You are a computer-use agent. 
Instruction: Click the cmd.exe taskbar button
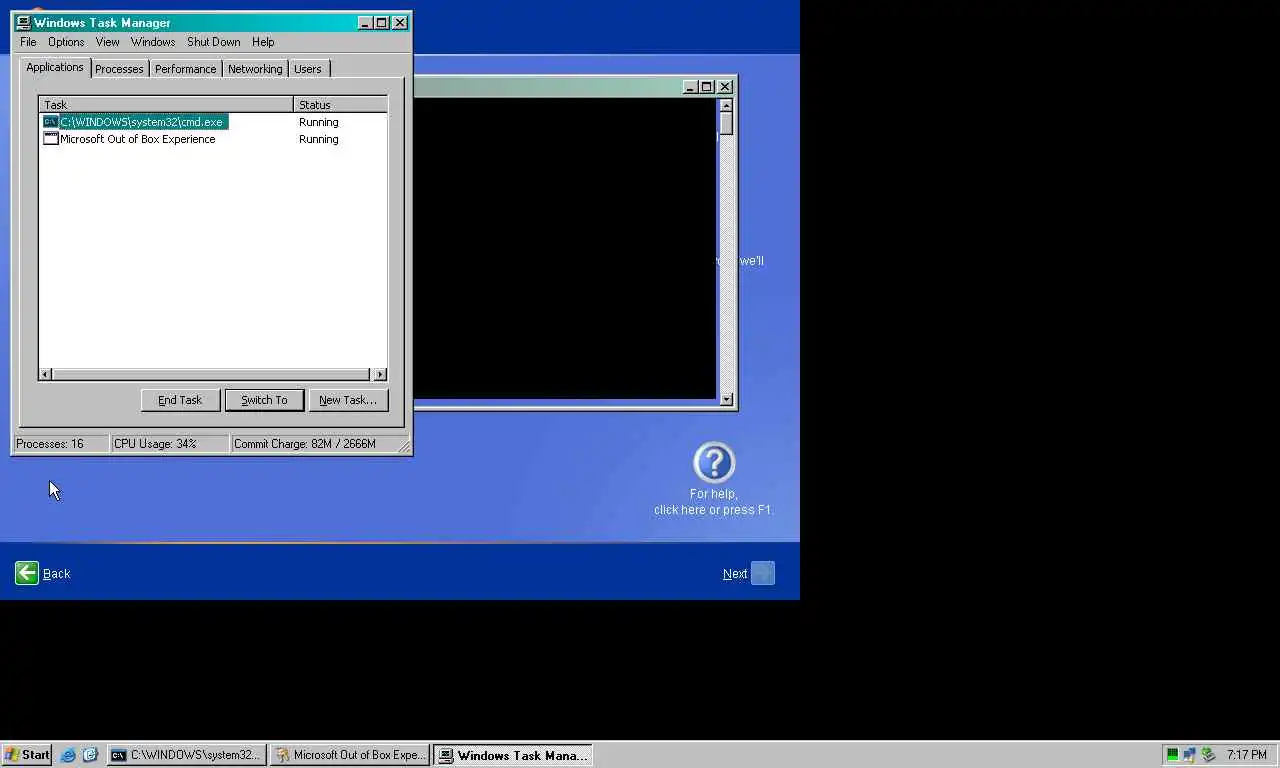point(187,755)
